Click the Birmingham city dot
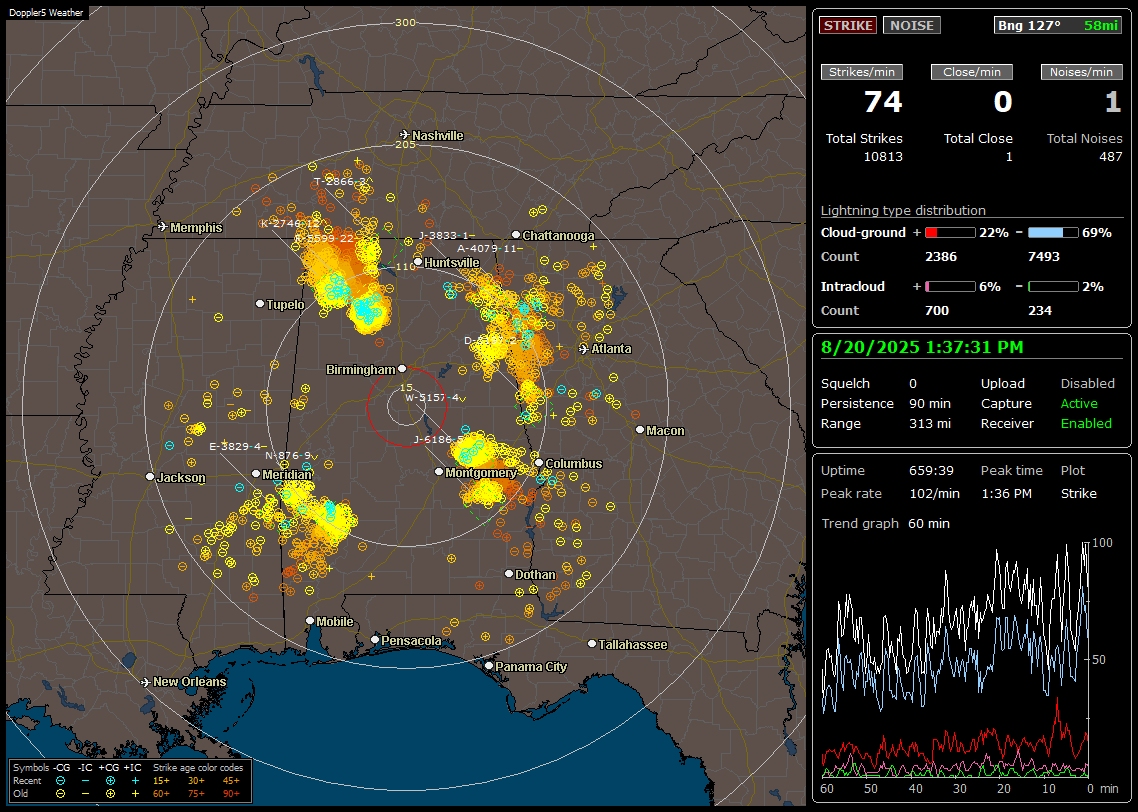 pos(402,369)
